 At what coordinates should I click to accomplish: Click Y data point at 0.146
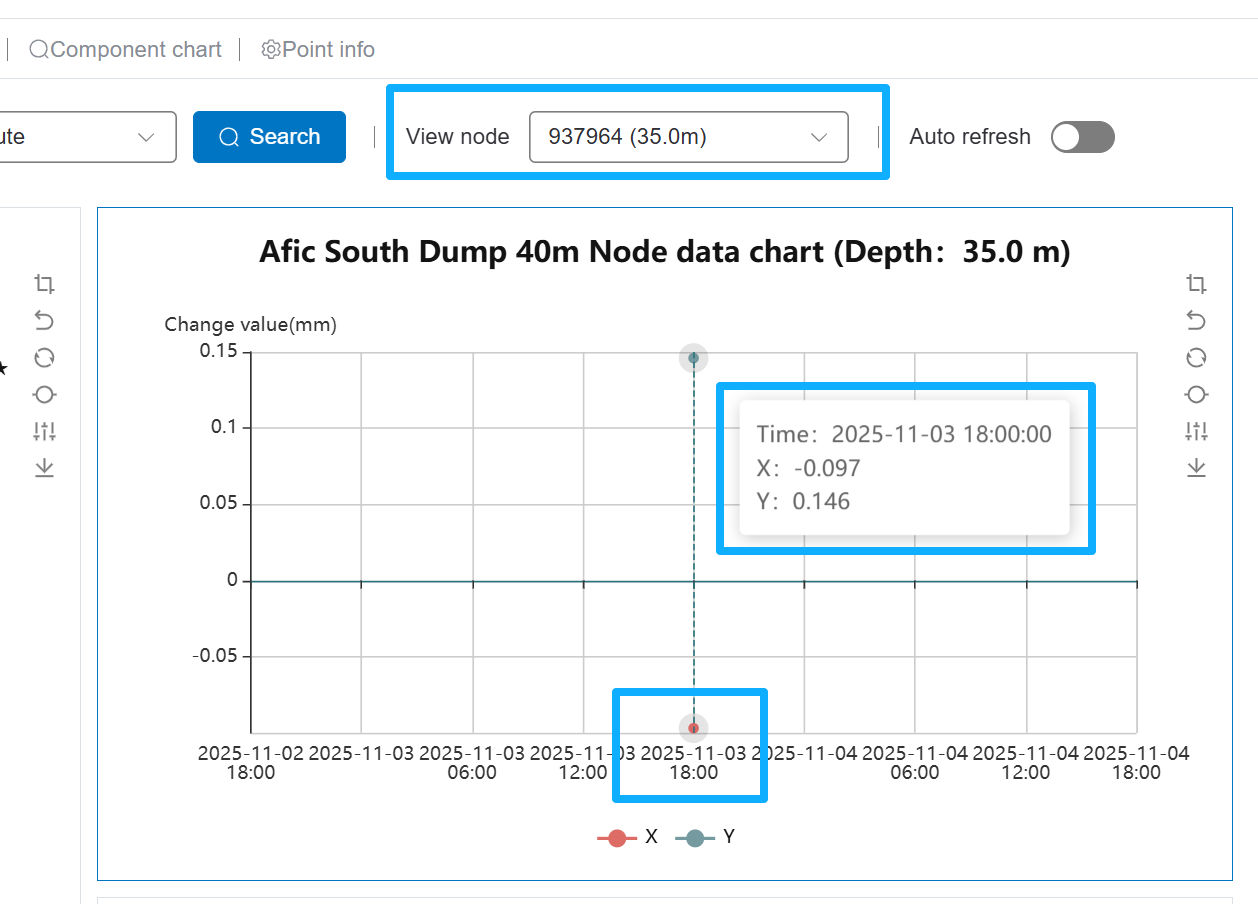[x=693, y=357]
